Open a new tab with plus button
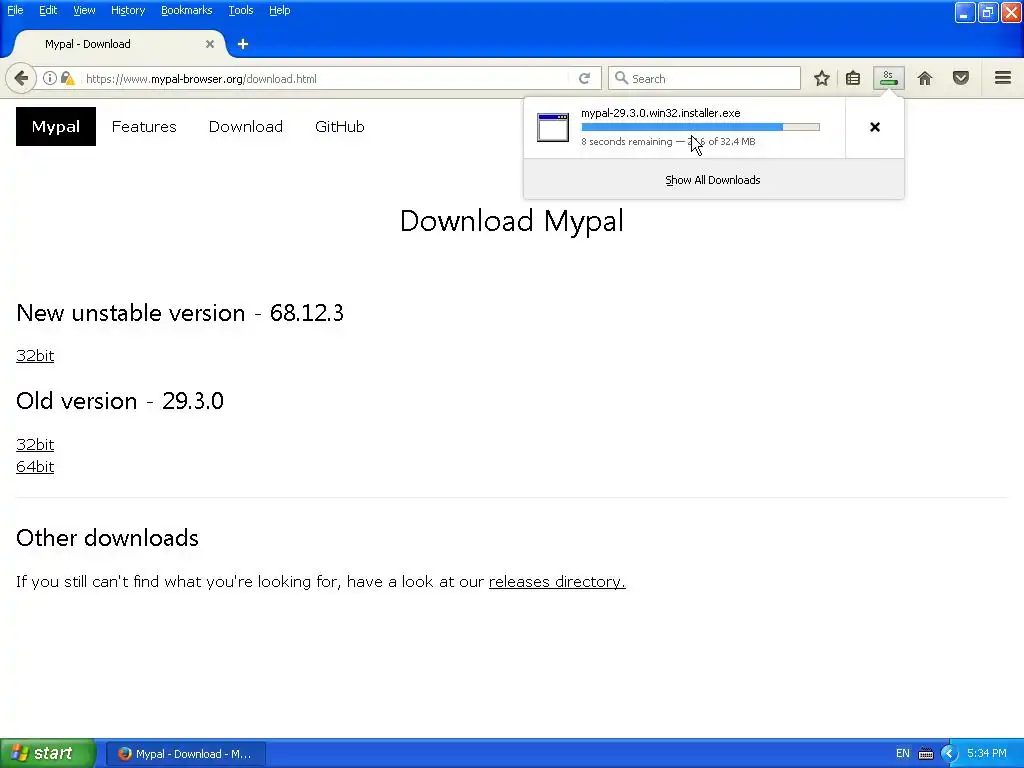This screenshot has width=1024, height=768. coord(243,44)
